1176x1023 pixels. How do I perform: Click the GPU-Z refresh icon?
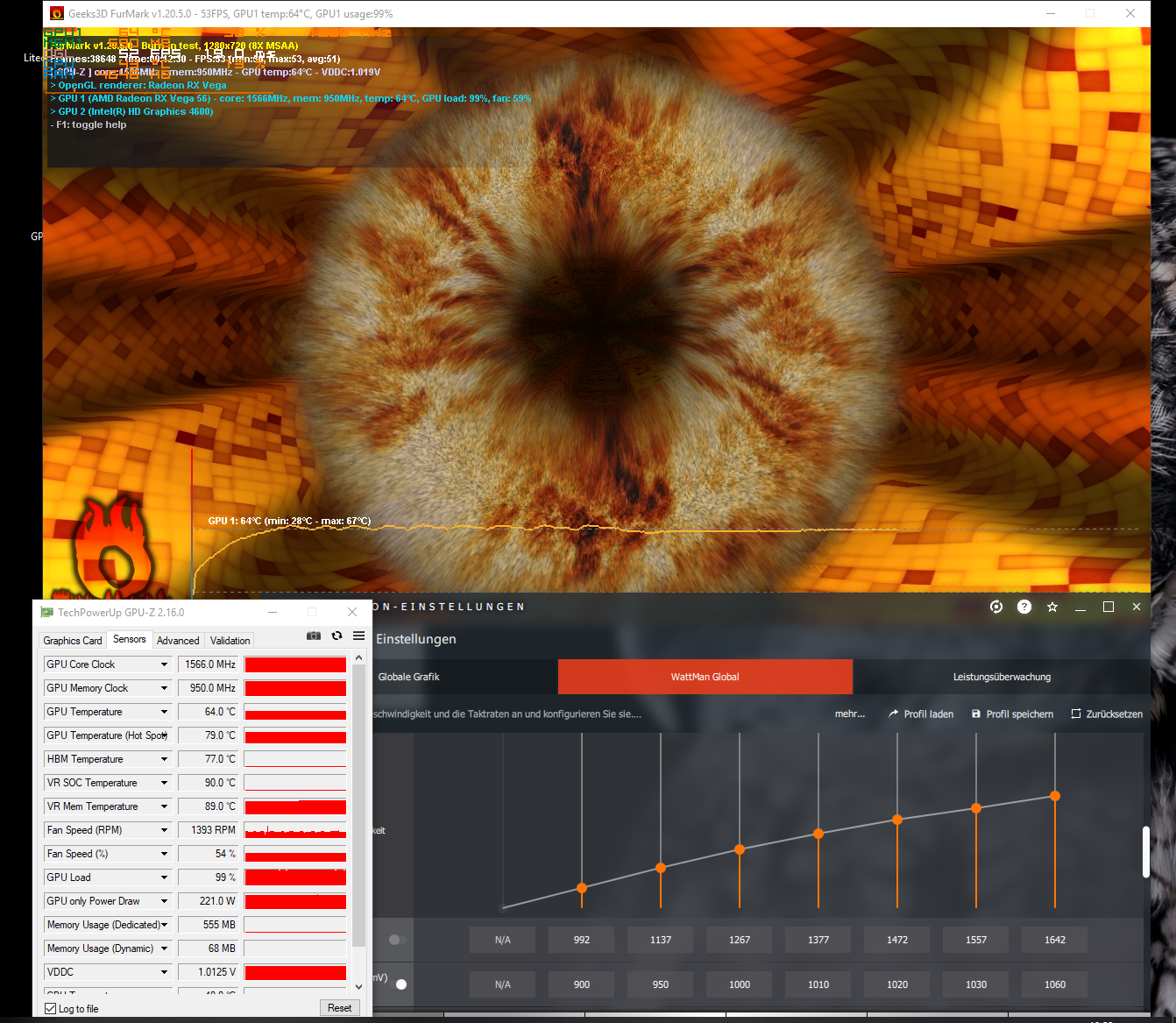[x=337, y=636]
